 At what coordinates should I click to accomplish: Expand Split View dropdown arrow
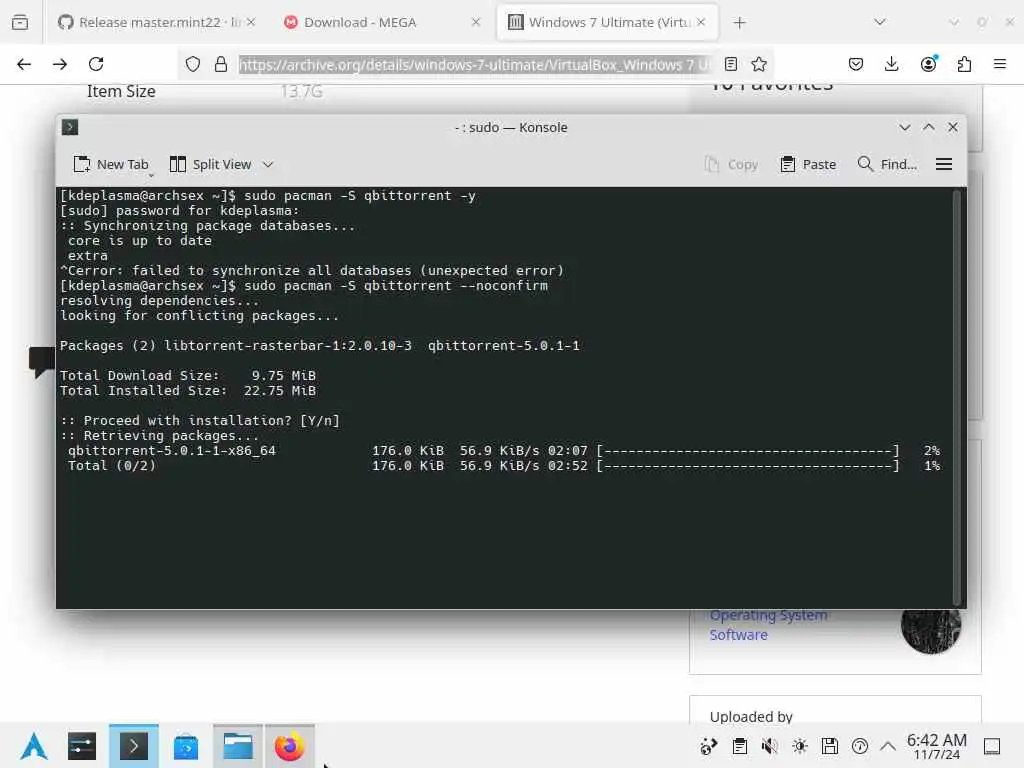pyautogui.click(x=268, y=165)
